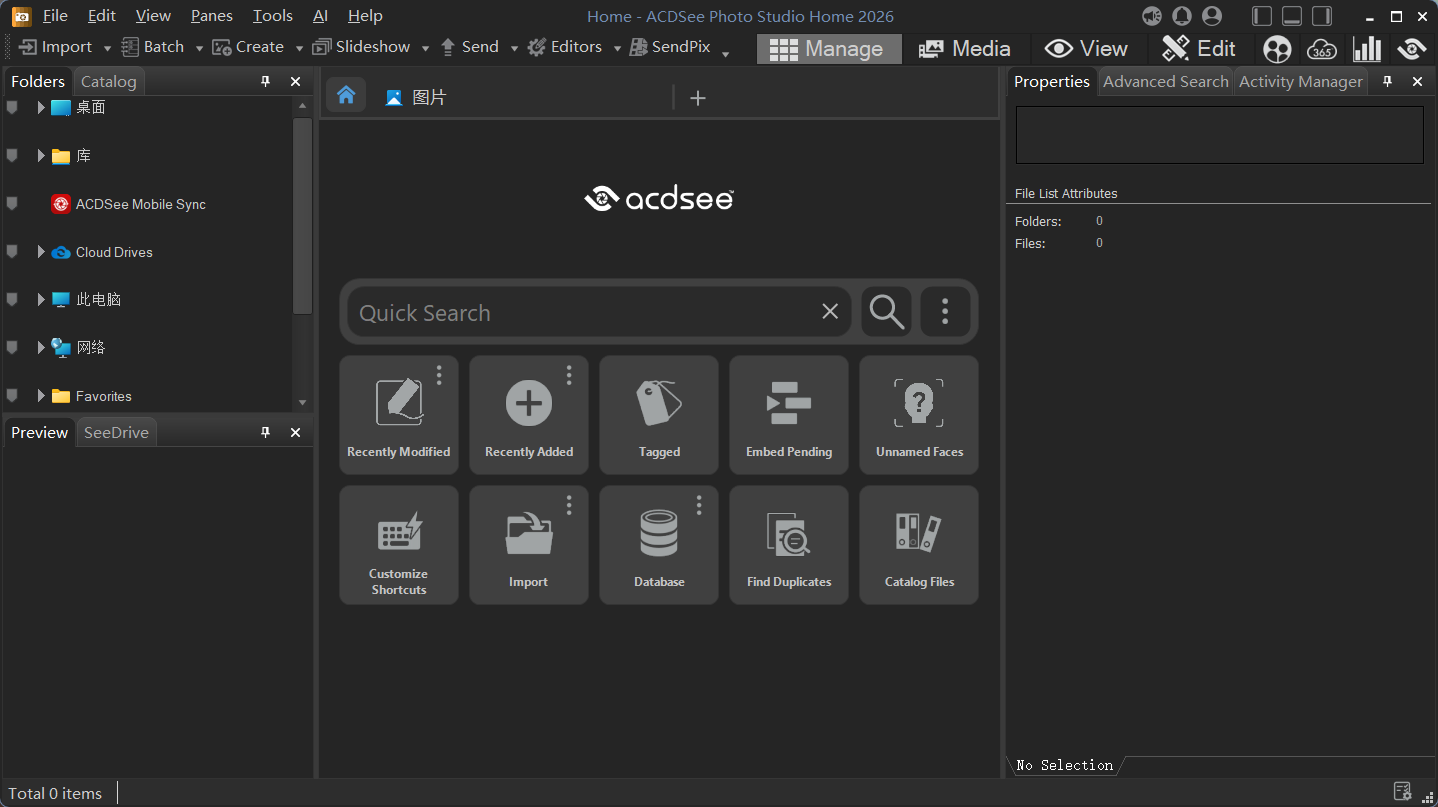Switch to the Catalog tab
The width and height of the screenshot is (1438, 807).
[108, 82]
